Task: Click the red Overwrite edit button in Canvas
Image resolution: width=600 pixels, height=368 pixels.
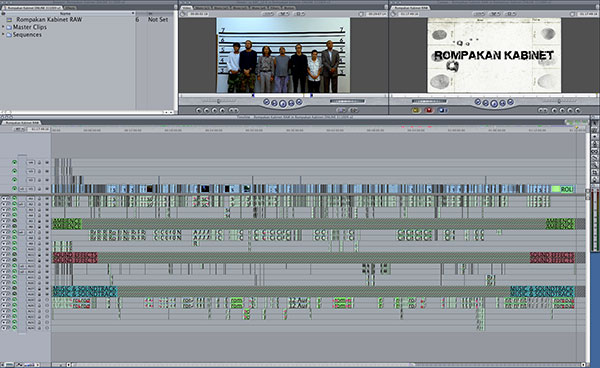Action: click(x=429, y=110)
